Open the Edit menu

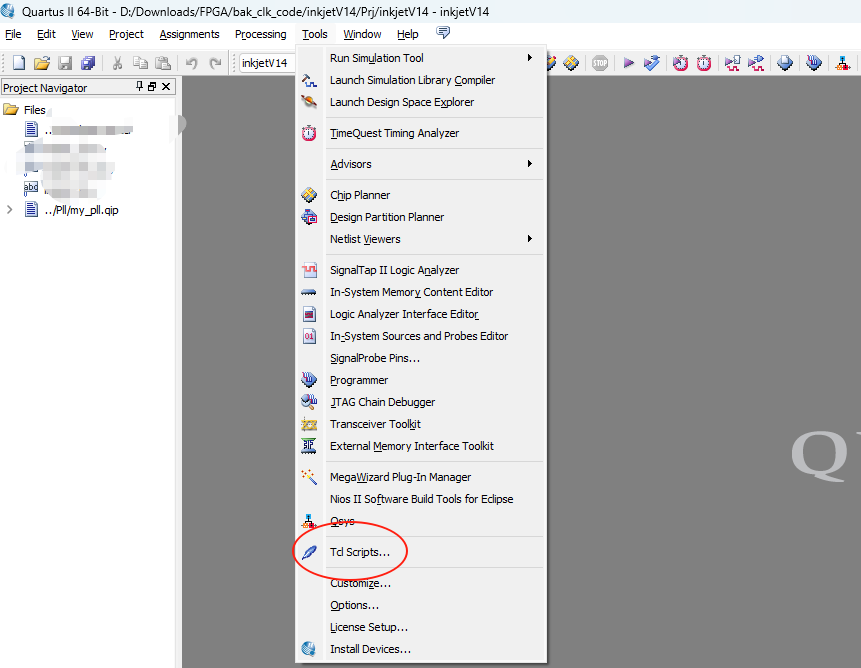click(46, 34)
